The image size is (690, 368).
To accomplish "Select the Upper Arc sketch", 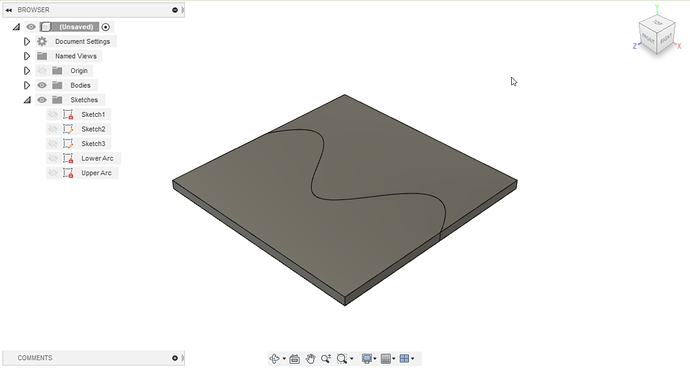I will (96, 173).
